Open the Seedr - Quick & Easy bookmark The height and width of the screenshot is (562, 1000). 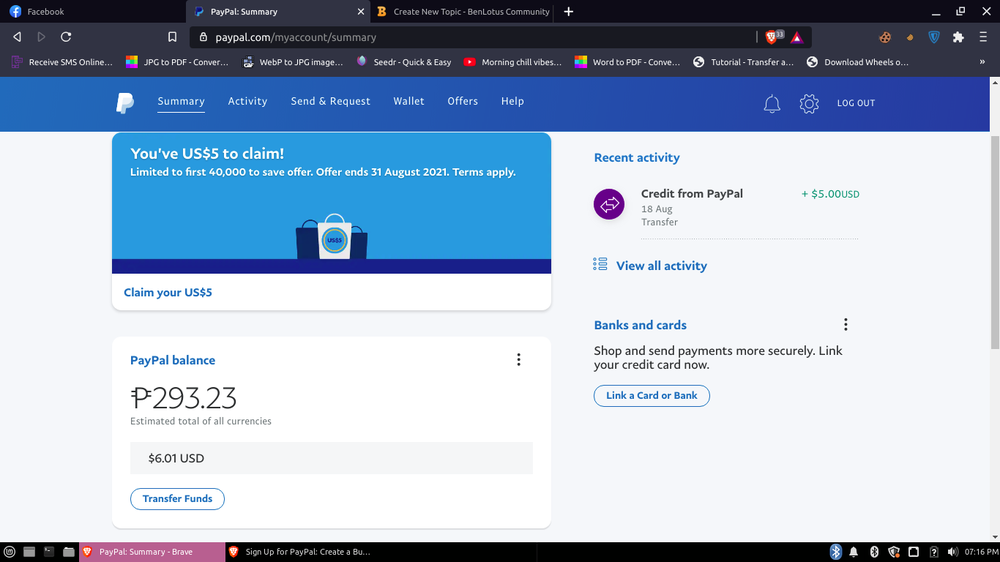point(404,62)
